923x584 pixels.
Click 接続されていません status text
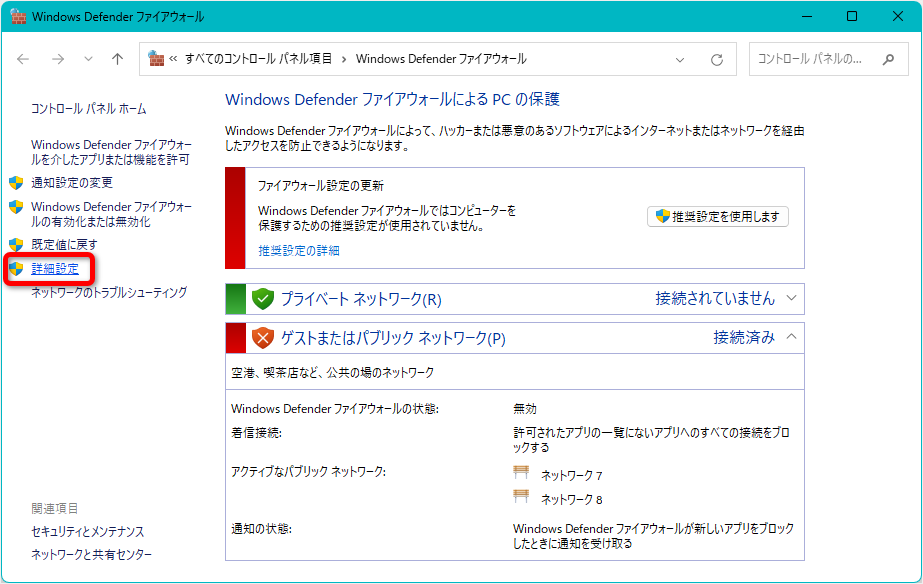(715, 298)
